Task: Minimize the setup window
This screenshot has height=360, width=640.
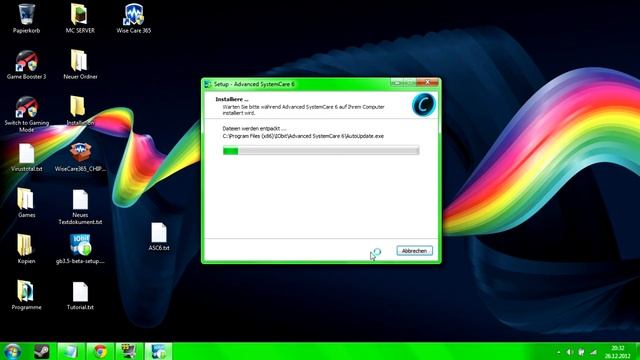Action: point(396,82)
